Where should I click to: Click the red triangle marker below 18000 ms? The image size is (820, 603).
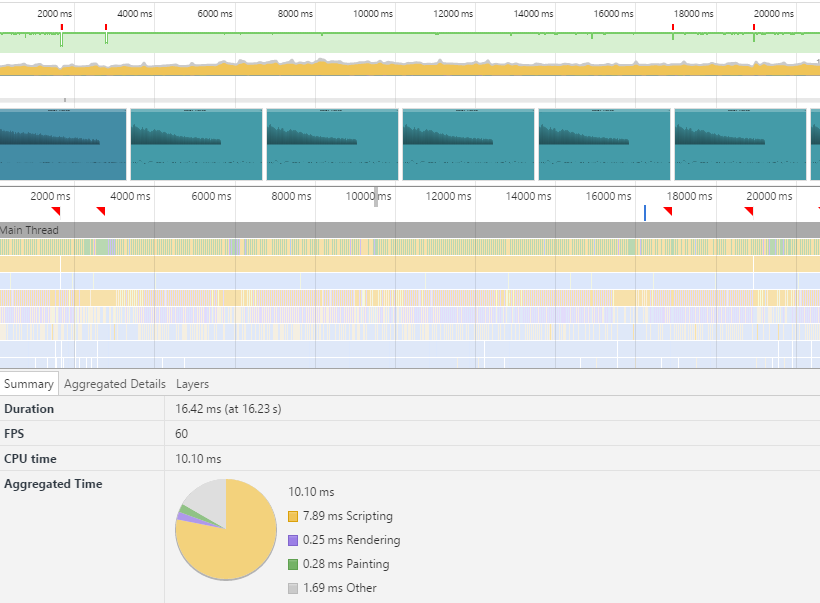668,211
